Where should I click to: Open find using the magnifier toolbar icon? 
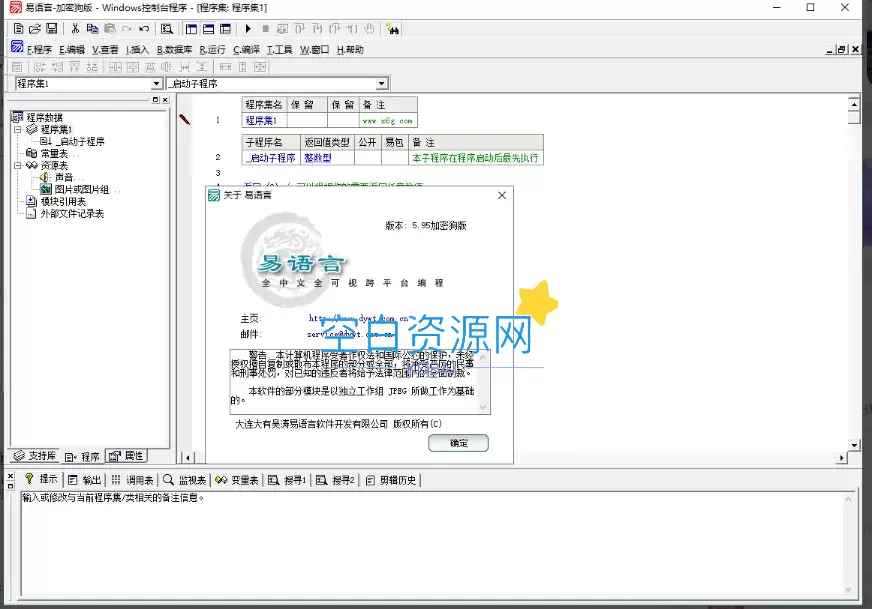[165, 29]
